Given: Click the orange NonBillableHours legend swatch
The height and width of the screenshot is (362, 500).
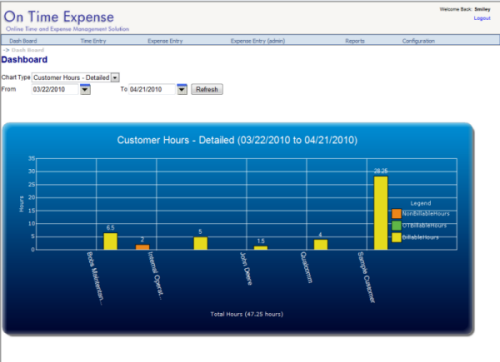Looking at the screenshot, I should [x=396, y=214].
